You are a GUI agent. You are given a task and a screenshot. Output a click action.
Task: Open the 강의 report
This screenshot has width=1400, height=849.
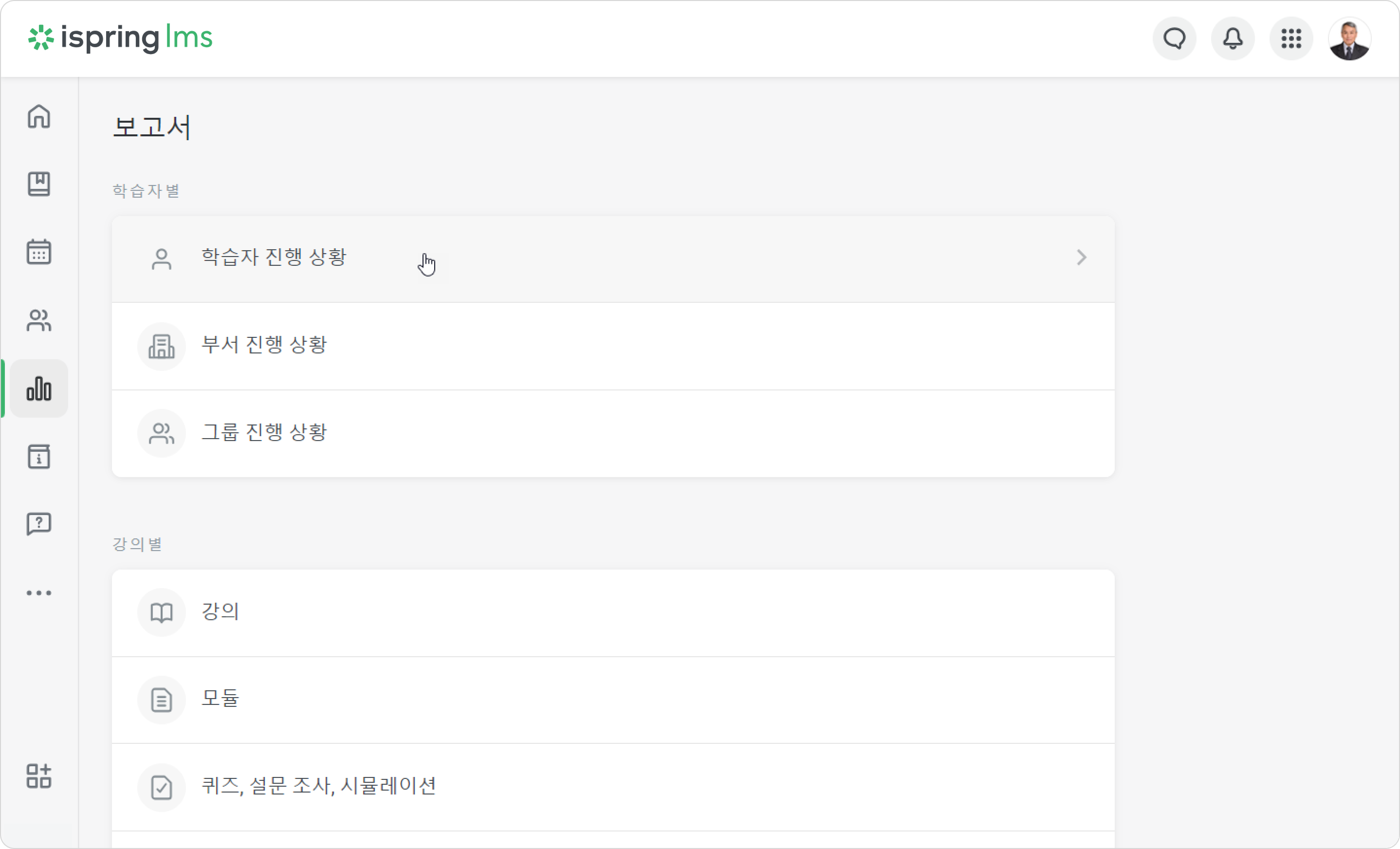(613, 613)
